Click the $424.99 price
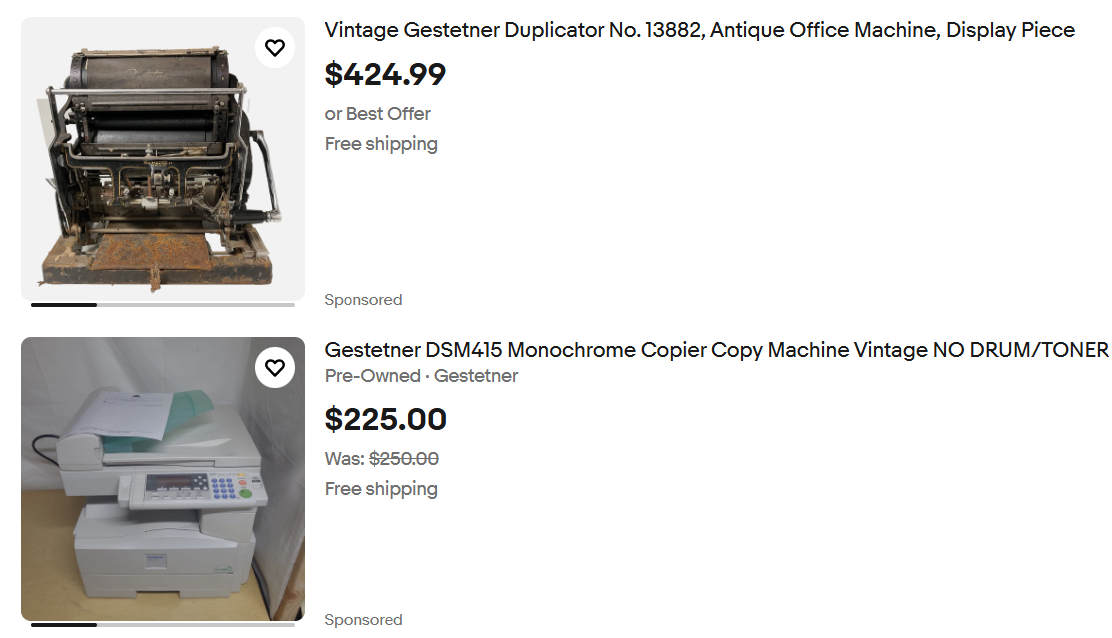Screen dimensions: 1112x638 385,74
